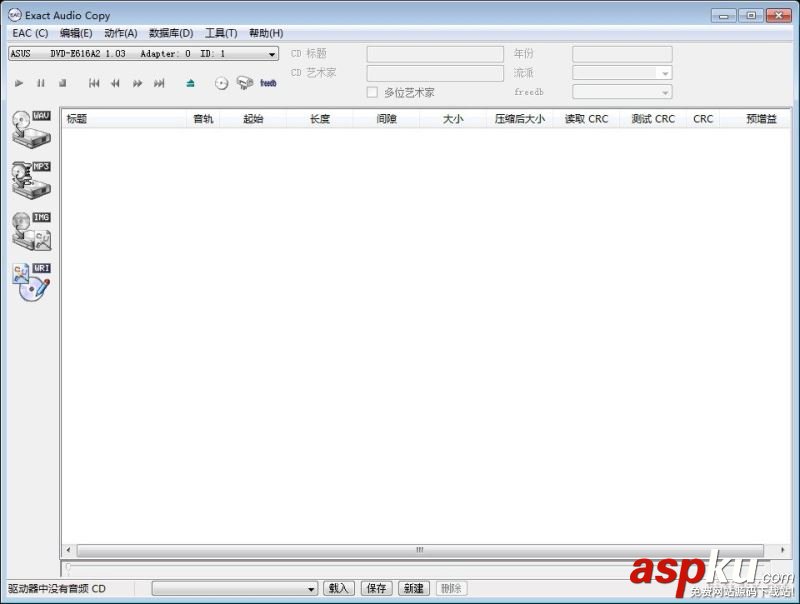Viewport: 800px width, 604px height.
Task: Click the drive refresh icon next to freedb
Action: coord(243,84)
